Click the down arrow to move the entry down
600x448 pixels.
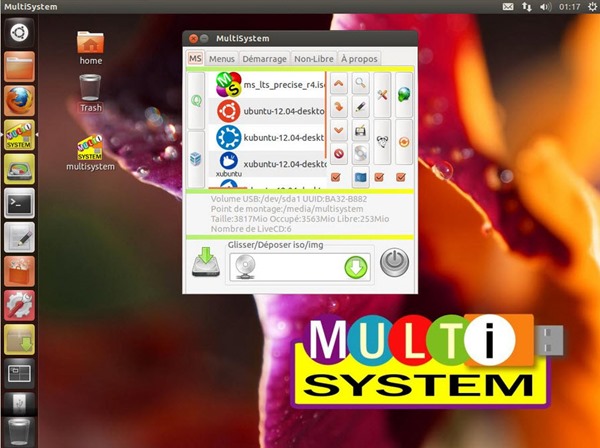point(339,130)
